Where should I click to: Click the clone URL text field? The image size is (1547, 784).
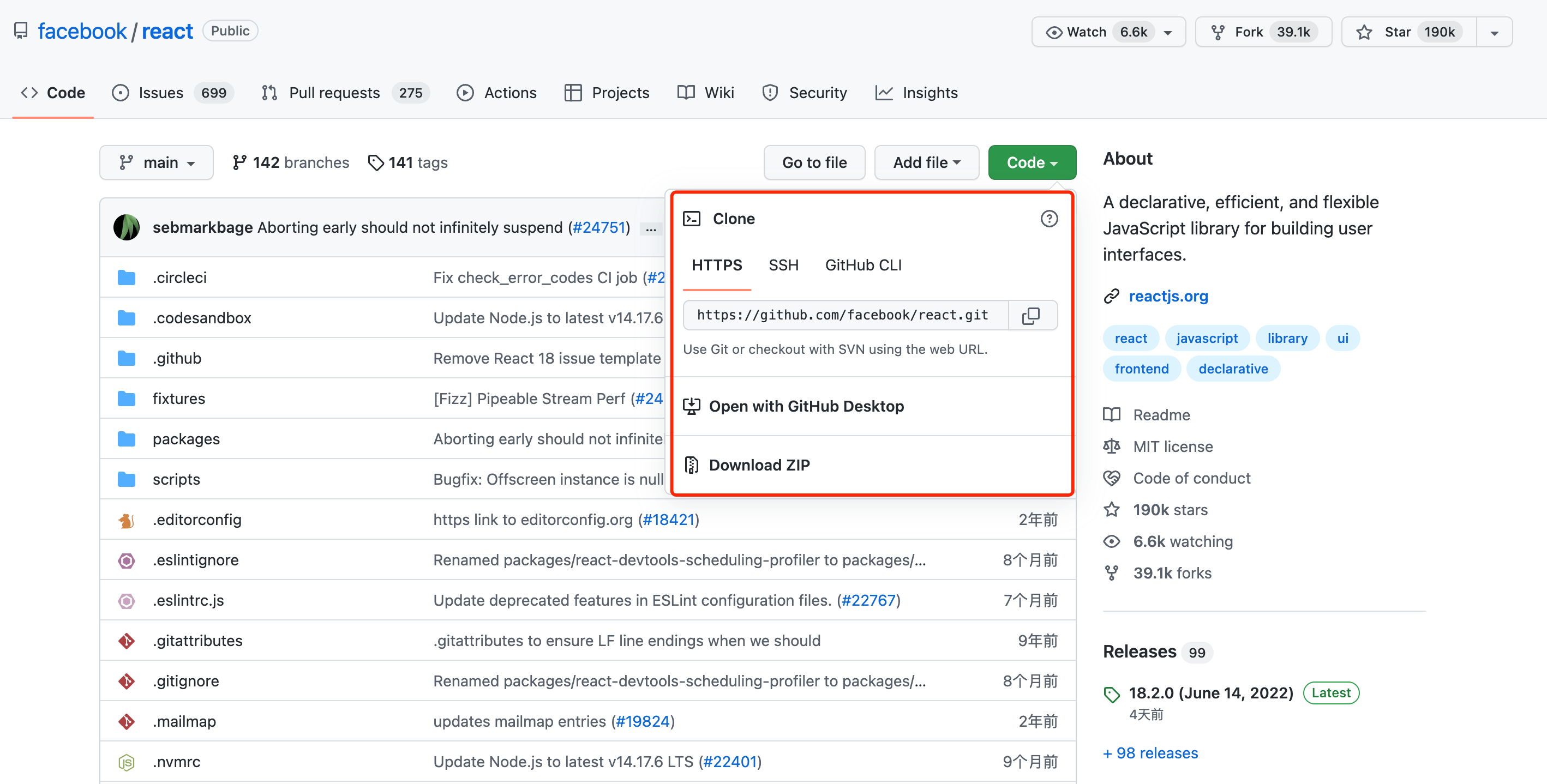point(844,315)
